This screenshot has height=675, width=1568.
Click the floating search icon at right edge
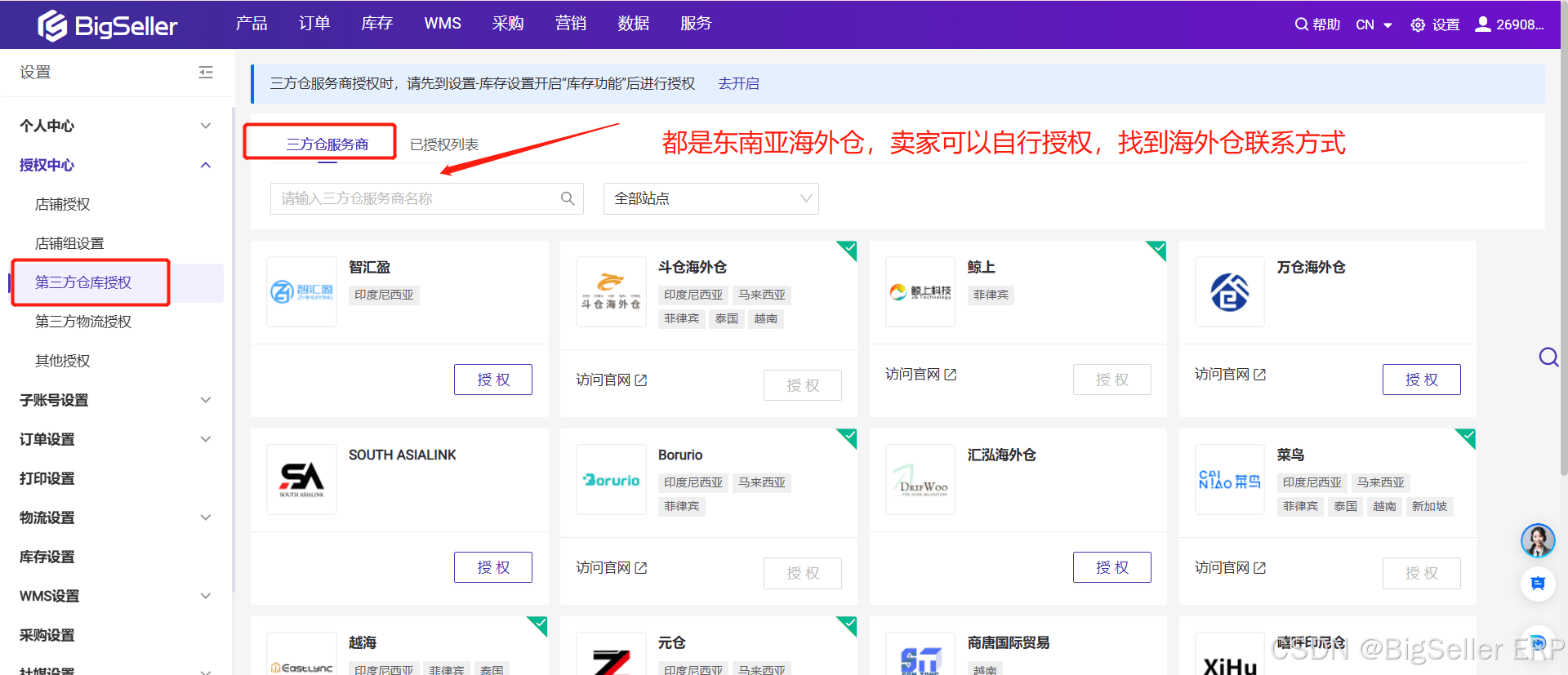pyautogui.click(x=1548, y=357)
